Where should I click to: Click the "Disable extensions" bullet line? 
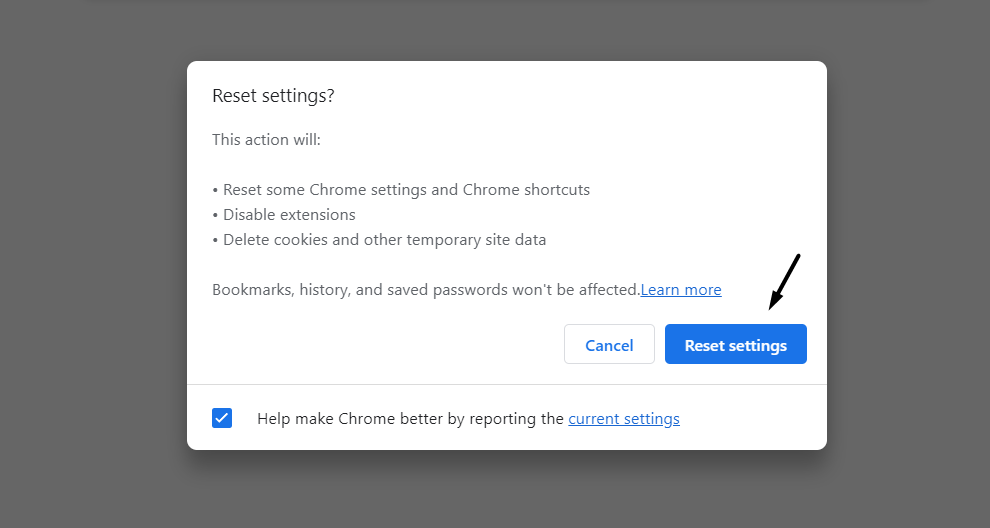coord(284,215)
